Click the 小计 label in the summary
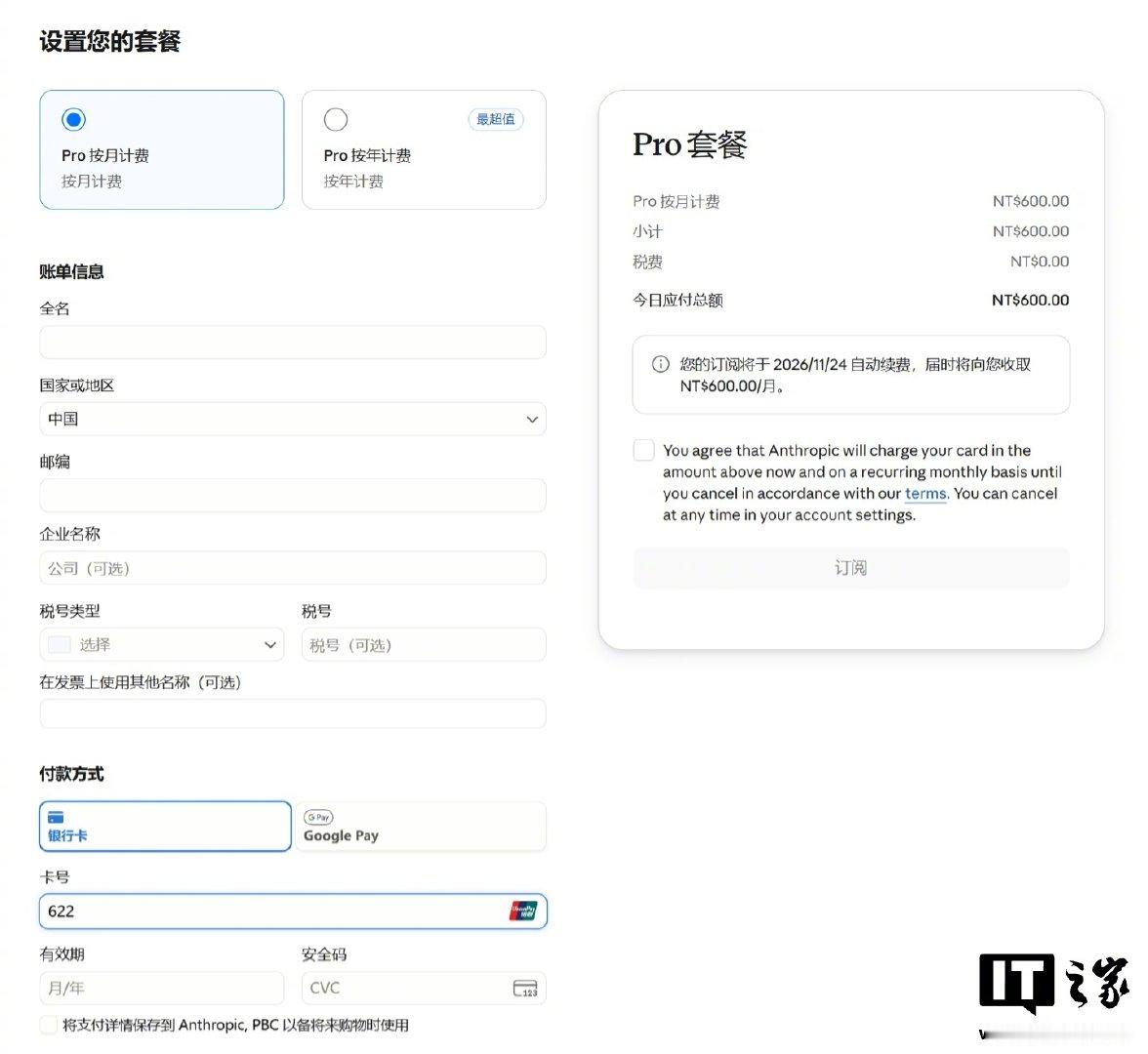Viewport: 1148px width, 1054px height. click(x=647, y=231)
